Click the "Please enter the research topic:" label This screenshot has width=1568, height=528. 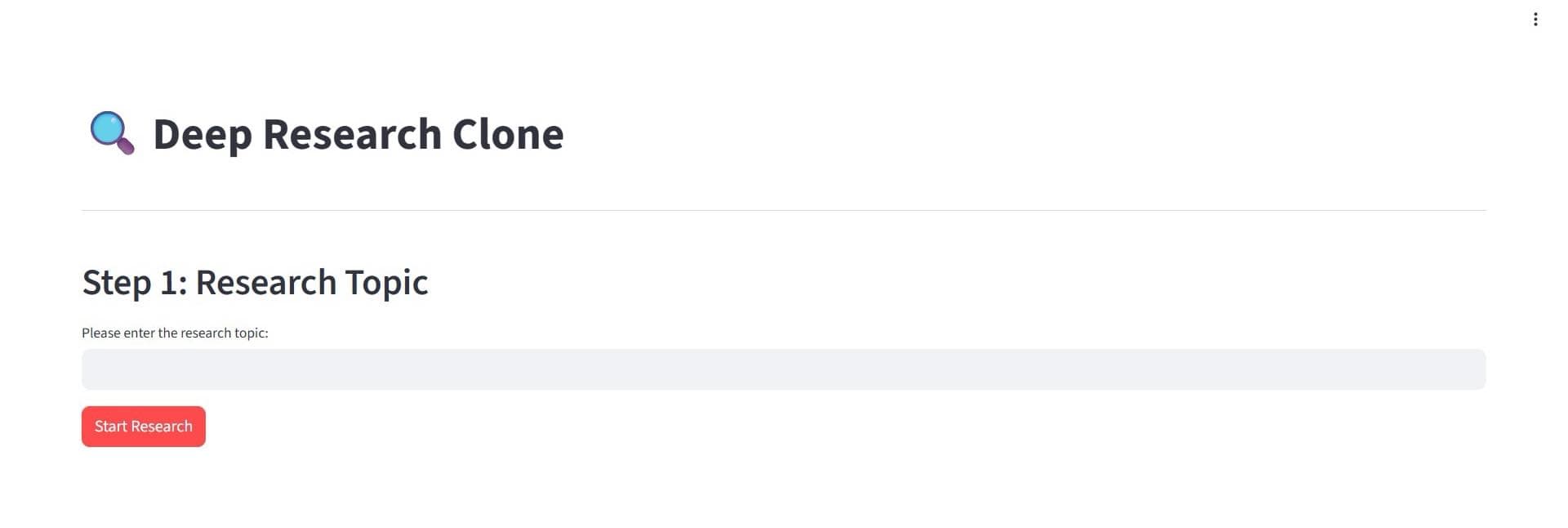[175, 333]
